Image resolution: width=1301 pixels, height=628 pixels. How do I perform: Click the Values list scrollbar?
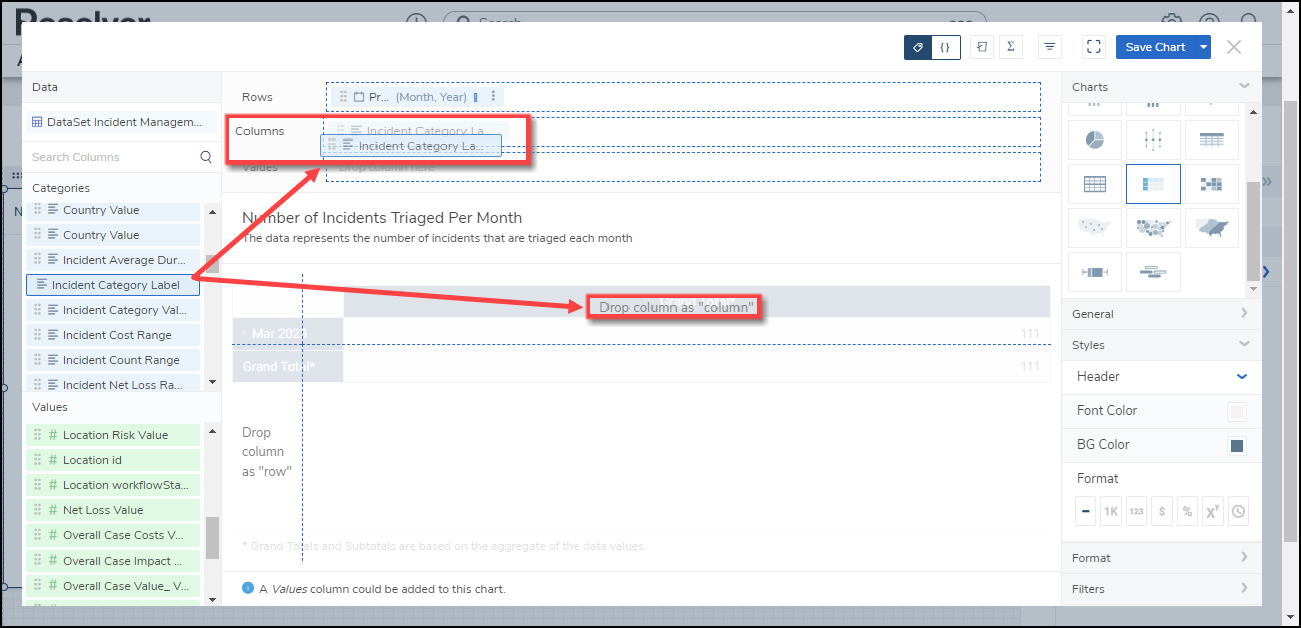(x=212, y=538)
